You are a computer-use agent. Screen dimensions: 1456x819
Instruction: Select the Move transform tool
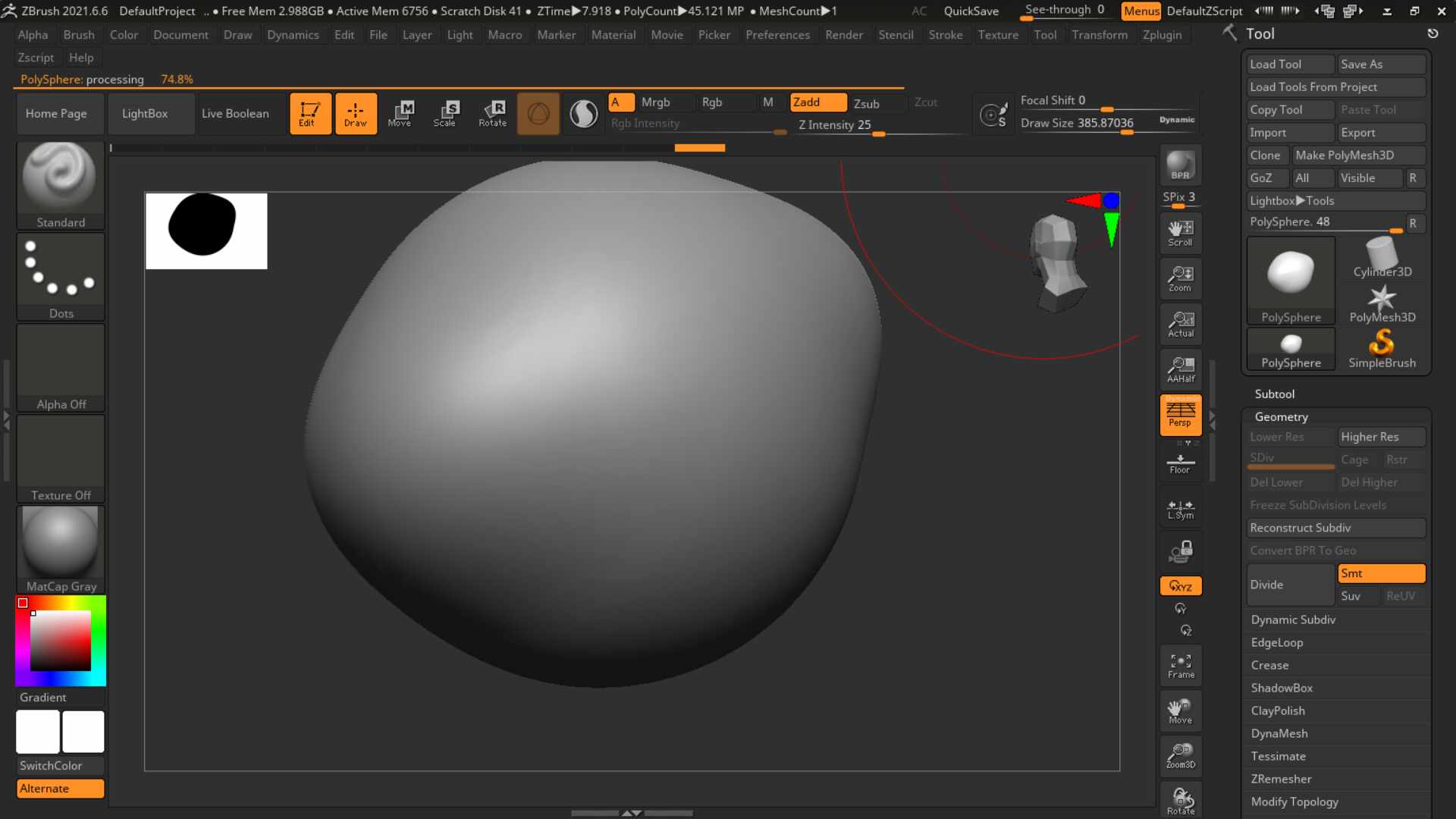point(400,114)
